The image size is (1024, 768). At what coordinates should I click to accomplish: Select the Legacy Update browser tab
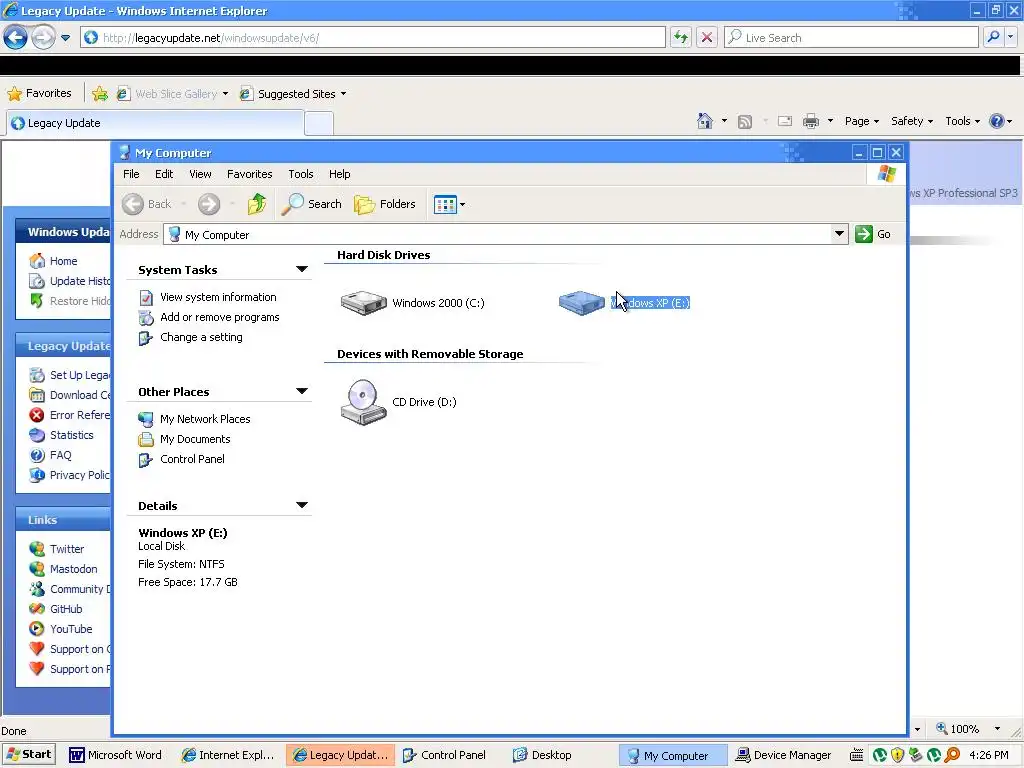(x=155, y=123)
